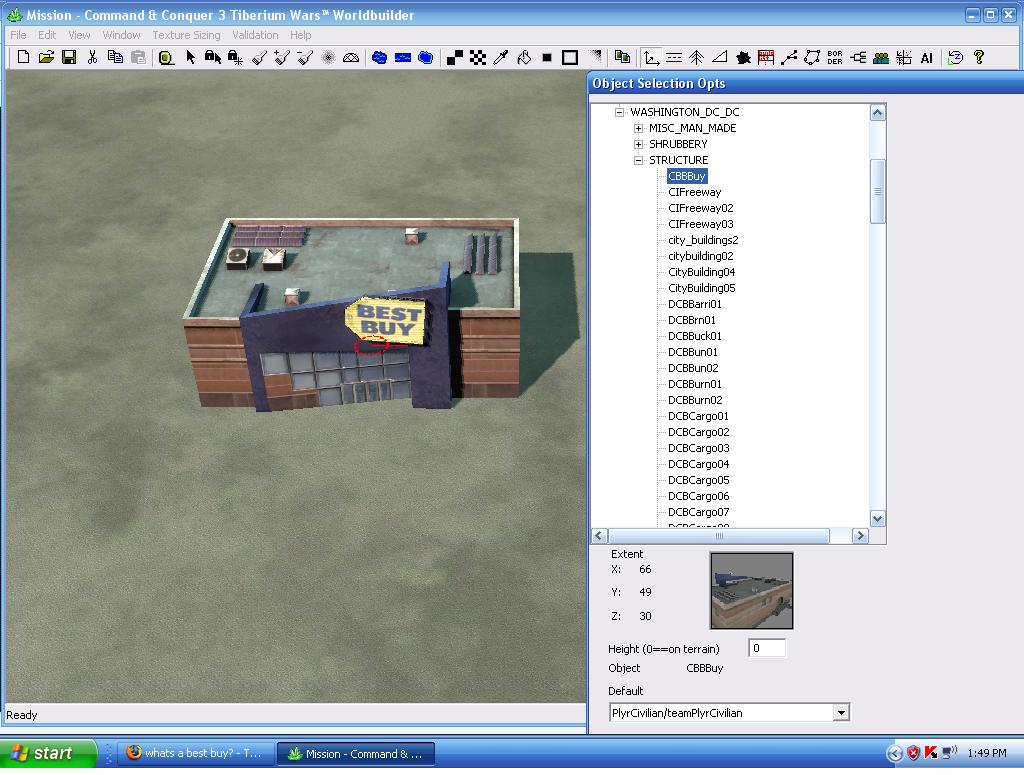Image resolution: width=1024 pixels, height=775 pixels.
Task: Select the ocean water tool
Action: click(x=426, y=57)
